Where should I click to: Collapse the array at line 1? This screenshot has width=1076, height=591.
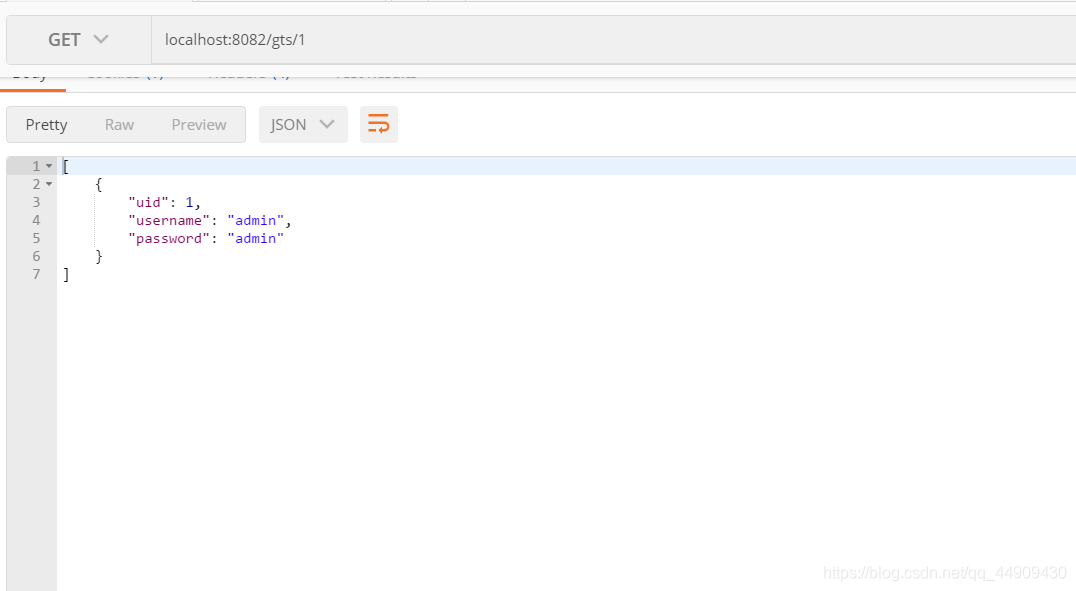(x=49, y=166)
